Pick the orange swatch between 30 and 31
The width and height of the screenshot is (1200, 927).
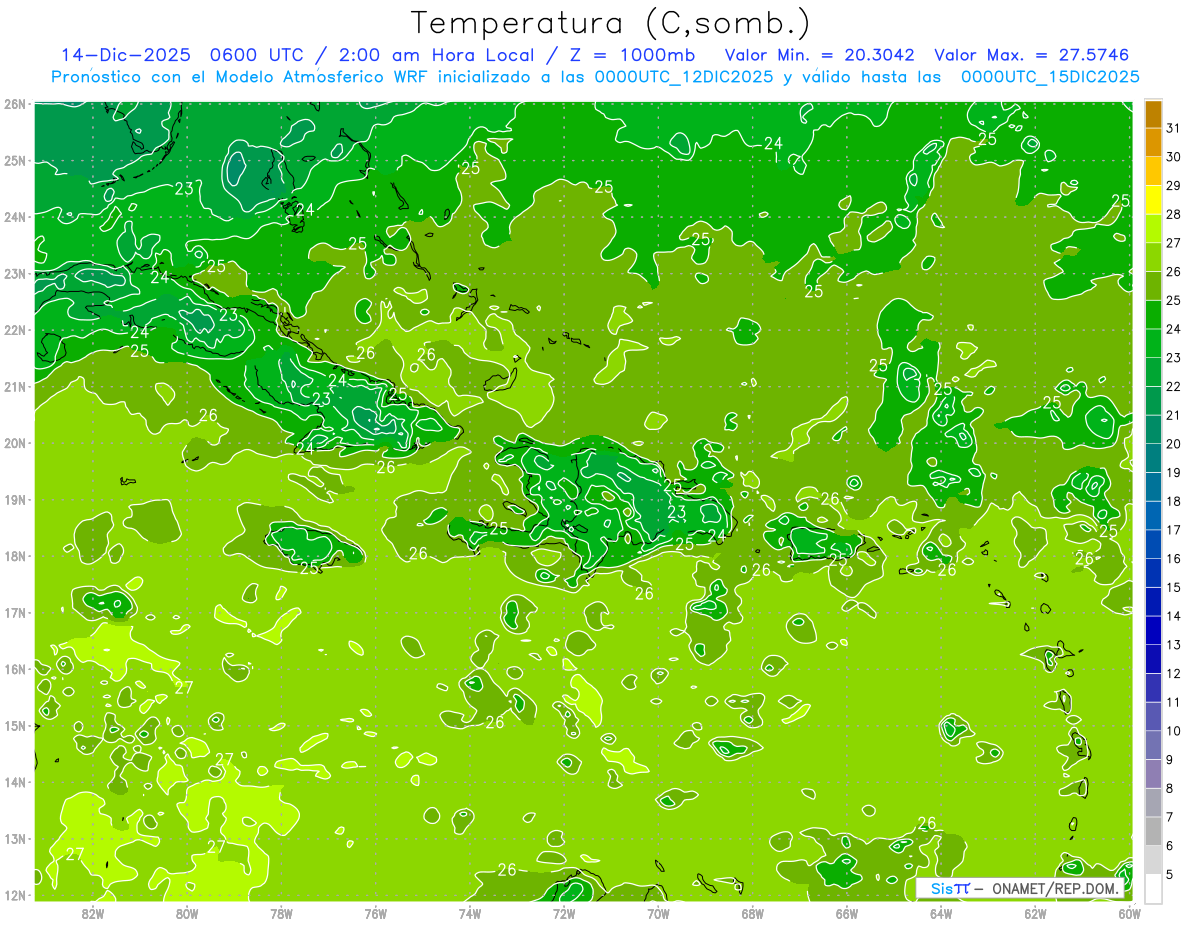[1153, 143]
